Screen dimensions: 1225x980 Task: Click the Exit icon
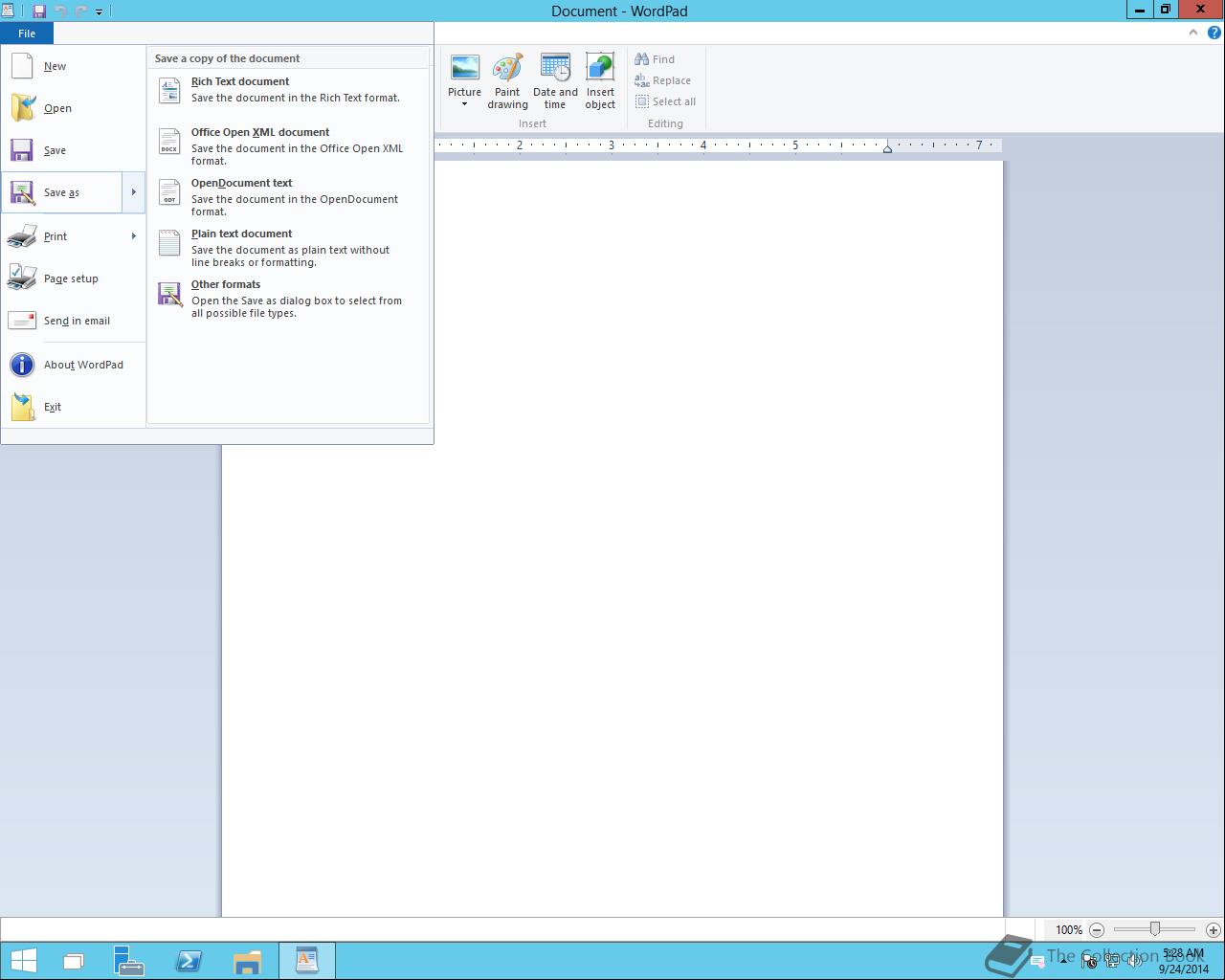pos(22,407)
